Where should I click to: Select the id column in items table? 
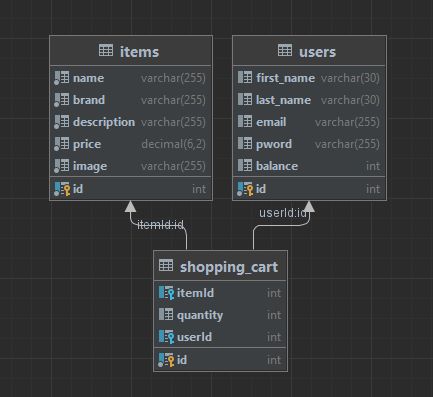(78, 189)
